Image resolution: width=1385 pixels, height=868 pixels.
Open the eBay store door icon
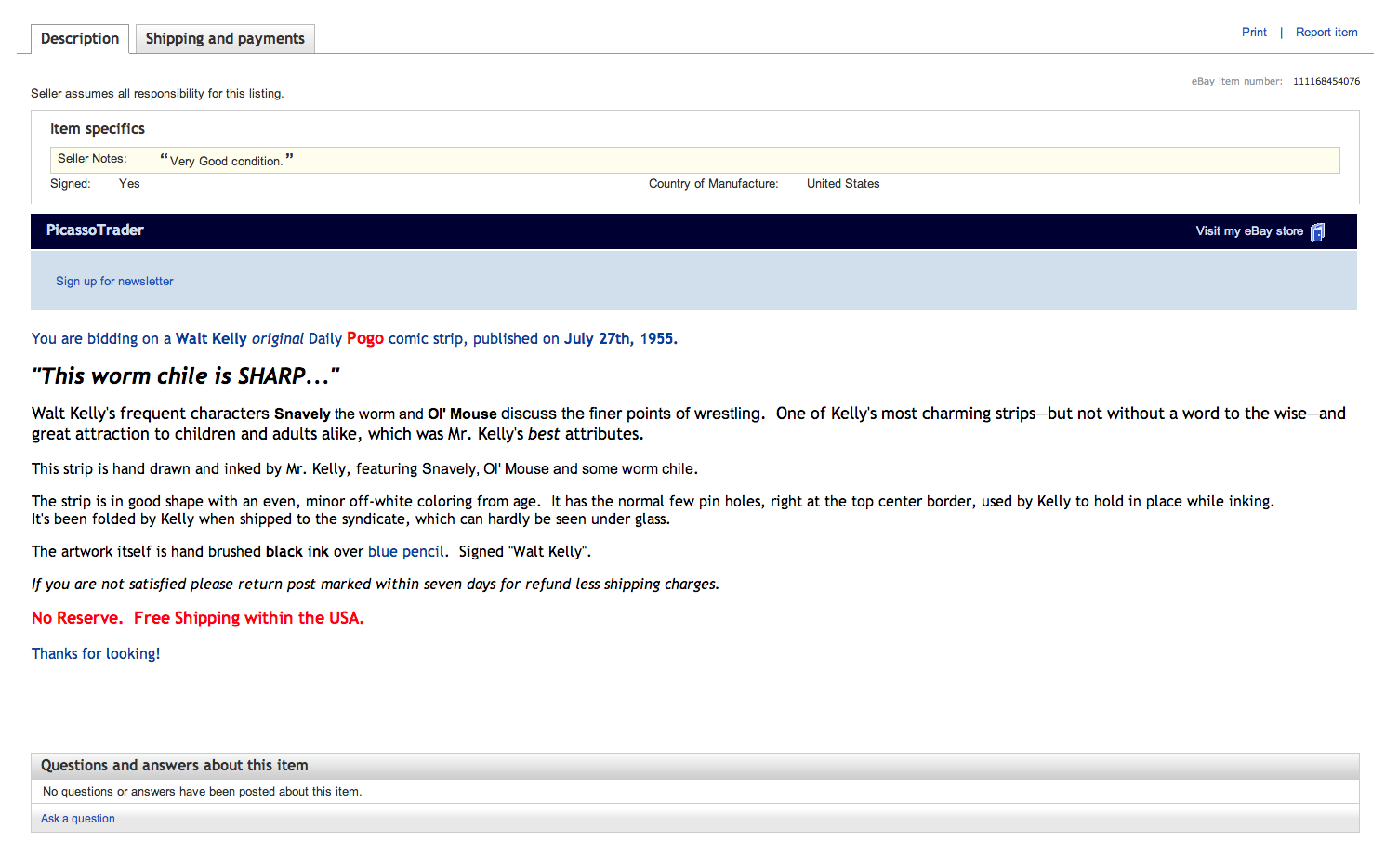(x=1317, y=232)
